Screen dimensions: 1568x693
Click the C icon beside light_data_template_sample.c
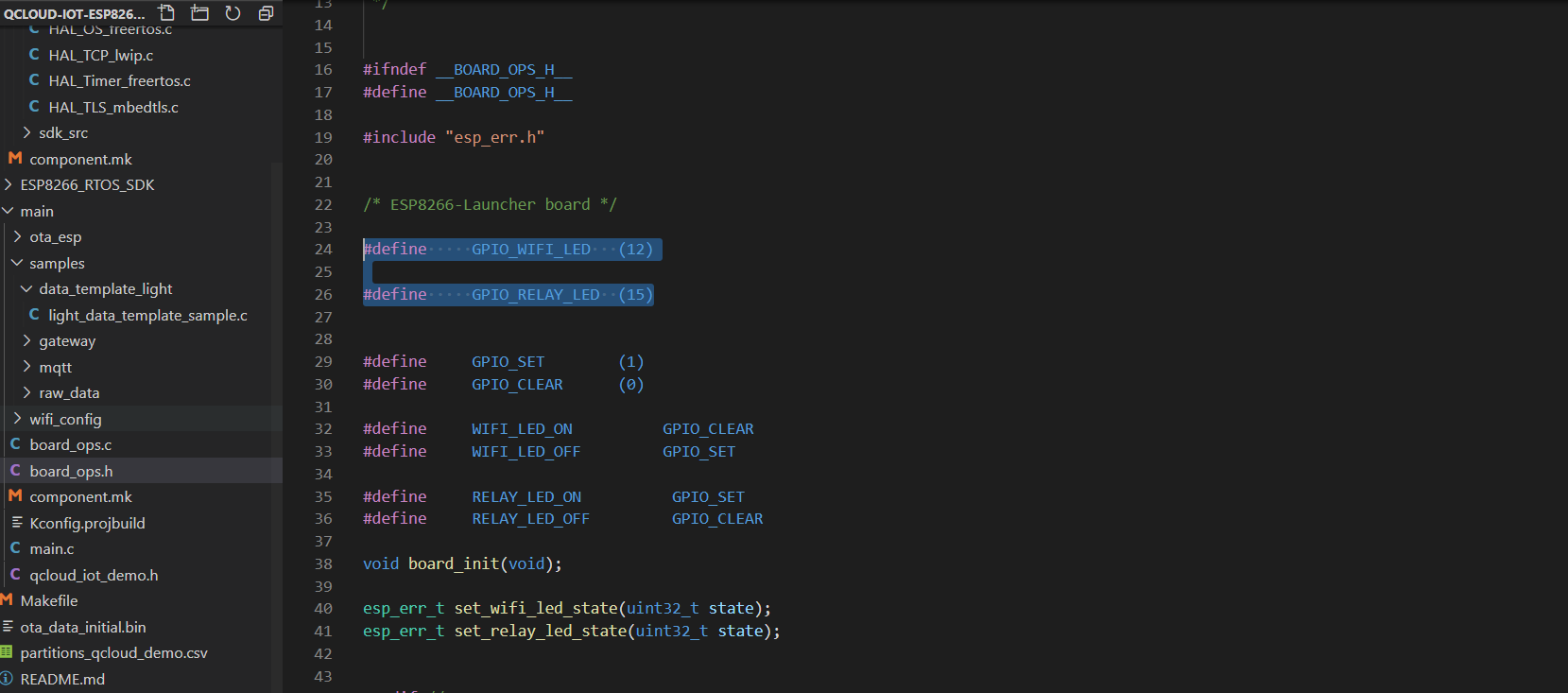(x=34, y=315)
